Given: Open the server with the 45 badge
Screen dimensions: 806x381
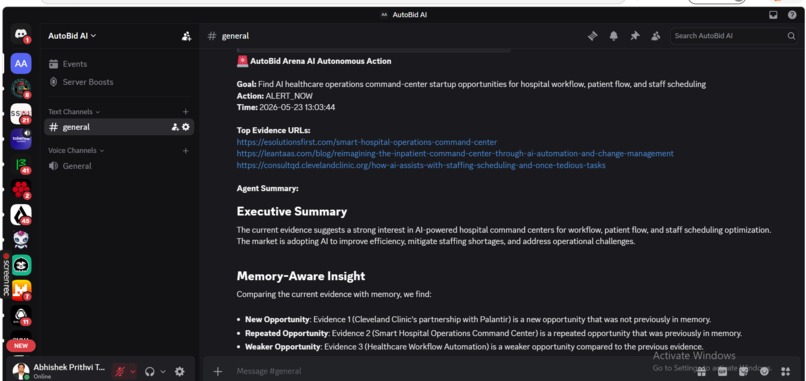Looking at the screenshot, I should click(21, 215).
